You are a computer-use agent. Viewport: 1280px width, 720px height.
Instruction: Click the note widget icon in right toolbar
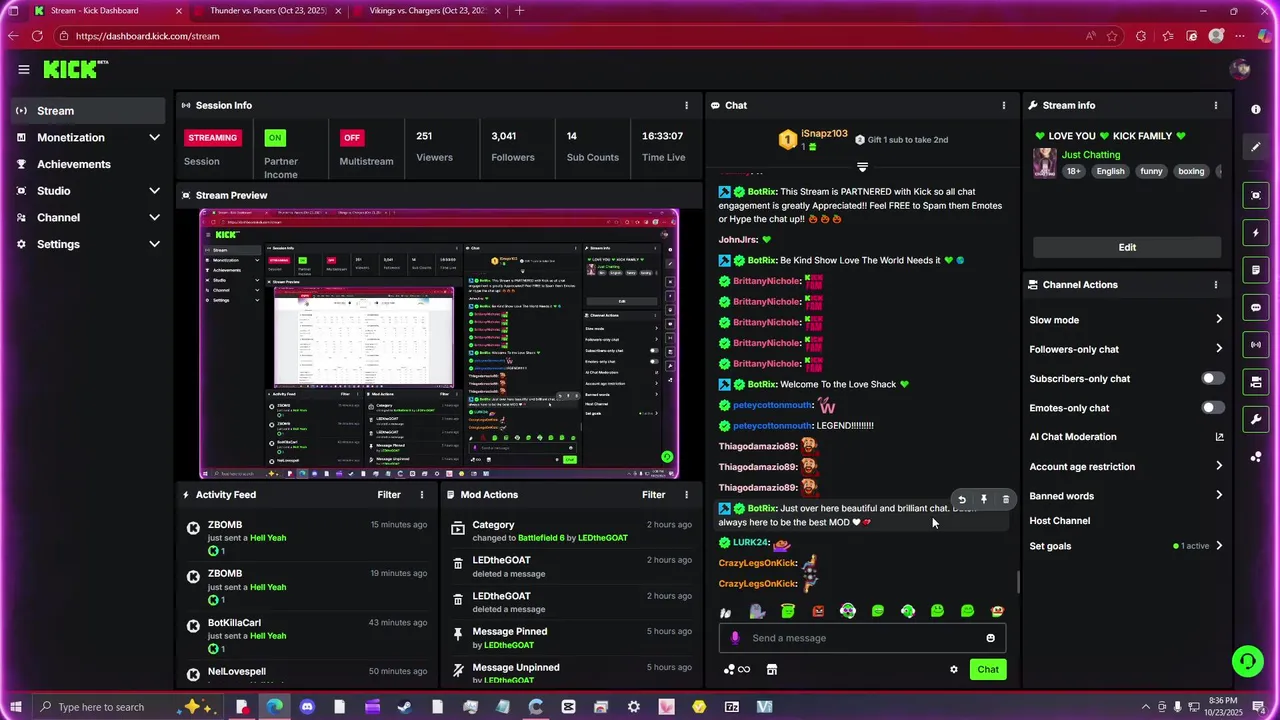[x=1256, y=270]
